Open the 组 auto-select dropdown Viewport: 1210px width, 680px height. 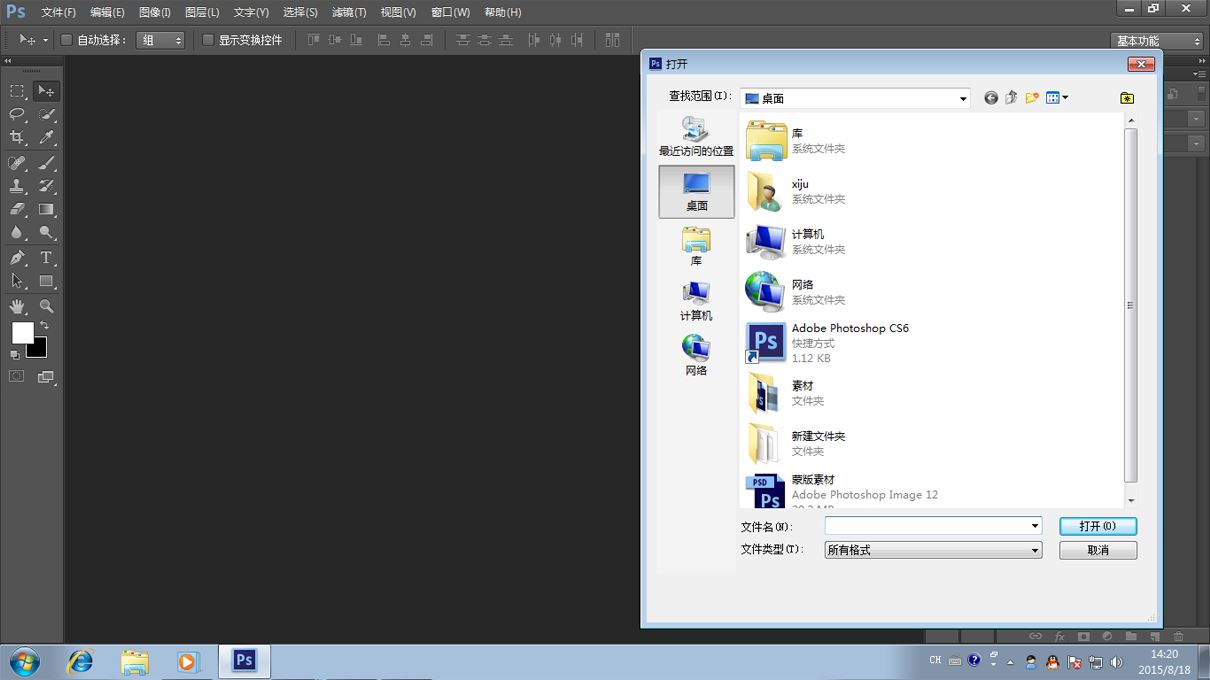click(x=160, y=40)
